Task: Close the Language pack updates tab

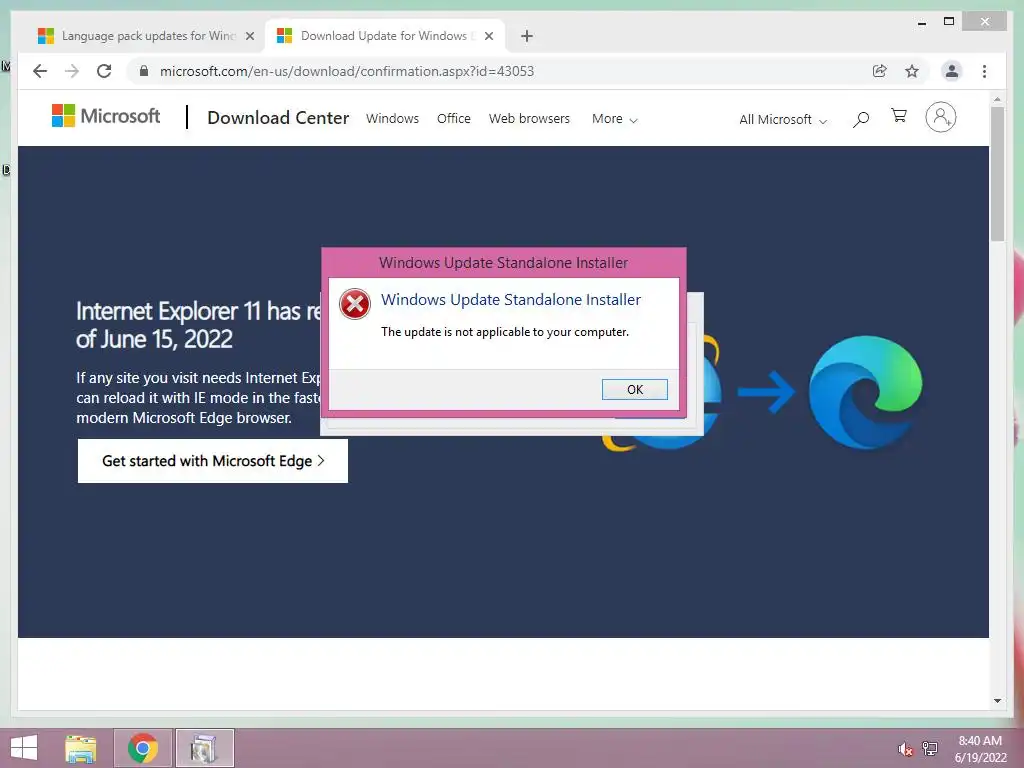Action: [249, 36]
